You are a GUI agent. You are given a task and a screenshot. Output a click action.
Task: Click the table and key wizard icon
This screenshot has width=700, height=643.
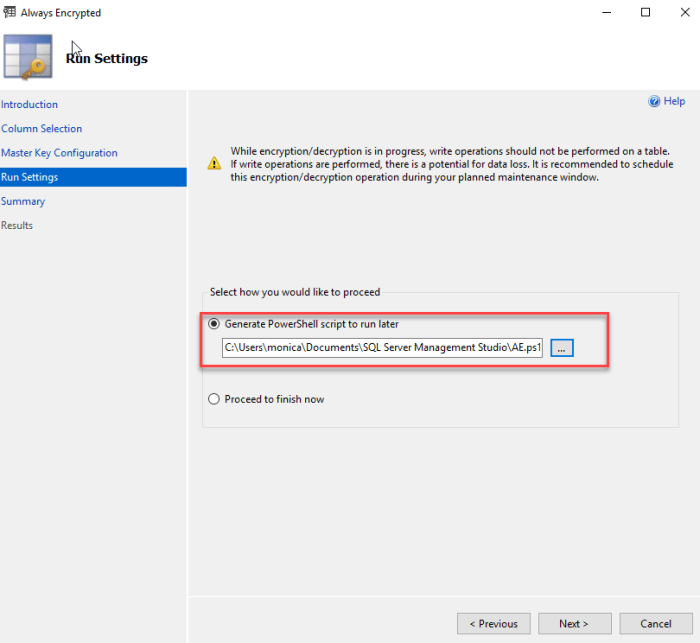coord(28,58)
